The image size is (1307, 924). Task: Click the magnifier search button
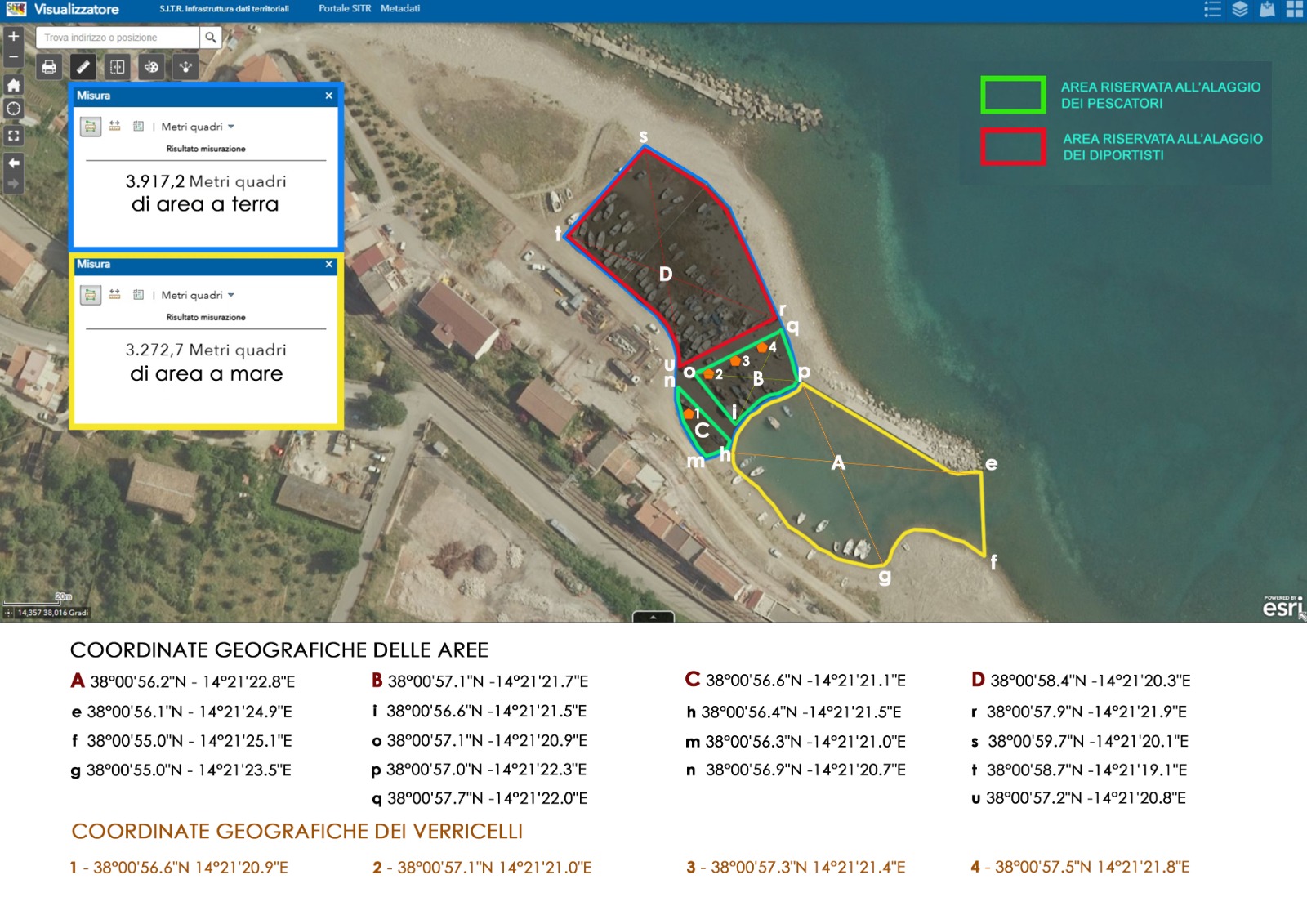coord(211,38)
